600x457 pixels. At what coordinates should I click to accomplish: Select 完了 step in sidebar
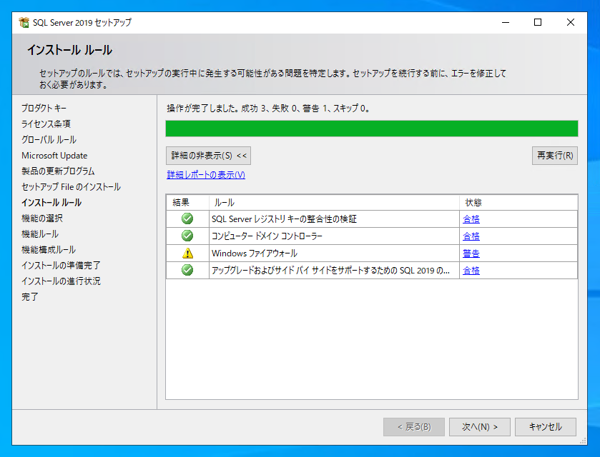[x=29, y=297]
